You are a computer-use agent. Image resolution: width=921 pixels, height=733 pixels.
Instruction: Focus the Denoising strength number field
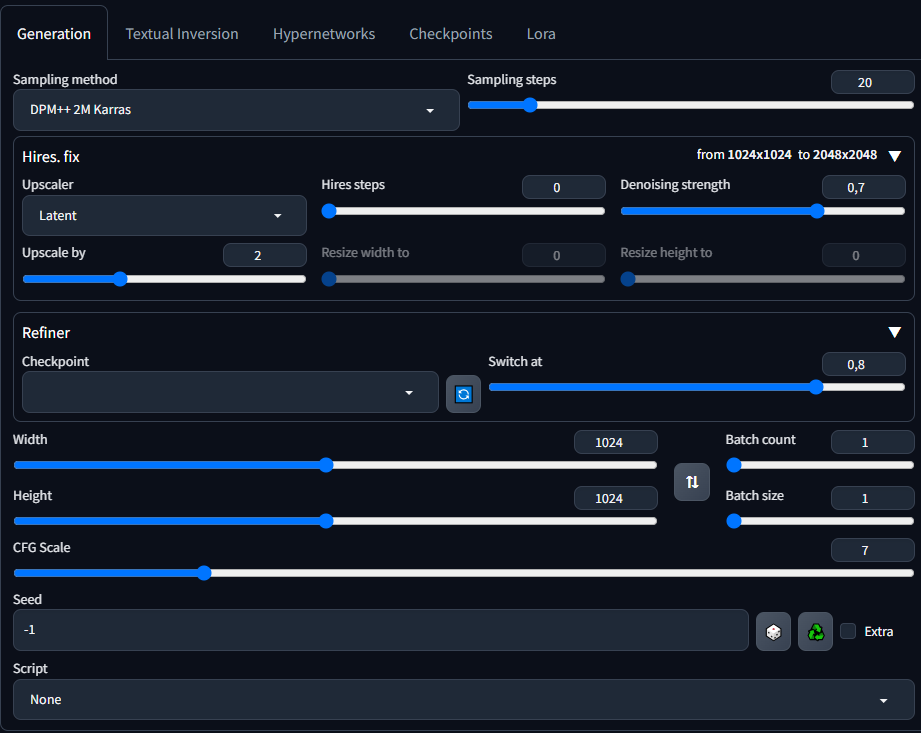click(x=863, y=187)
